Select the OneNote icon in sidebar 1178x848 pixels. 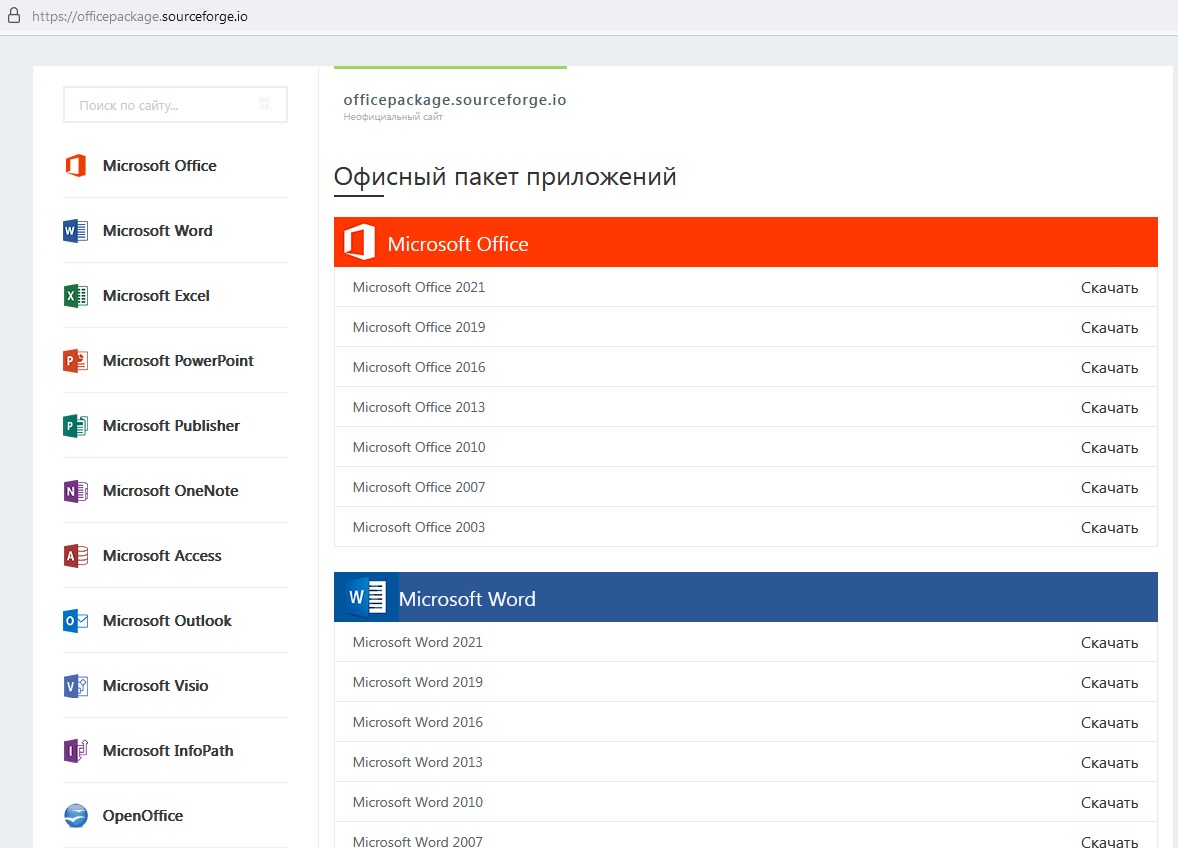75,491
